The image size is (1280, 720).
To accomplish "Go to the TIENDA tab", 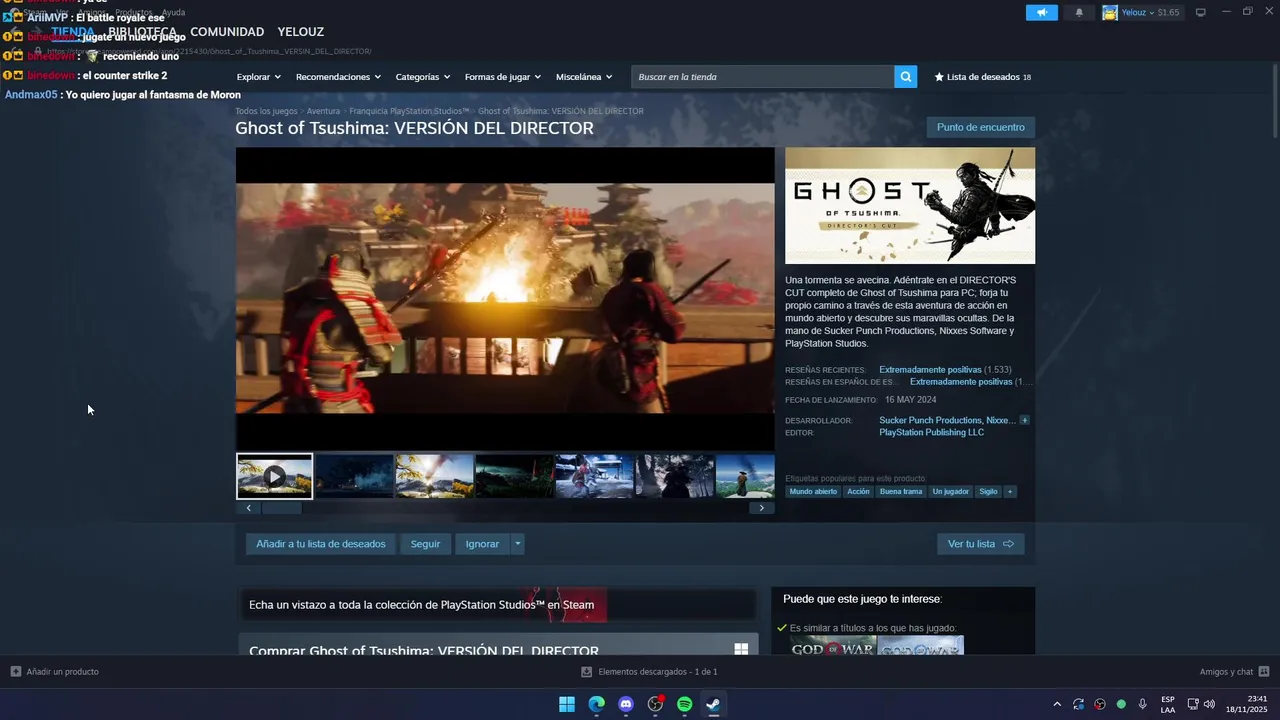I will click(x=73, y=32).
